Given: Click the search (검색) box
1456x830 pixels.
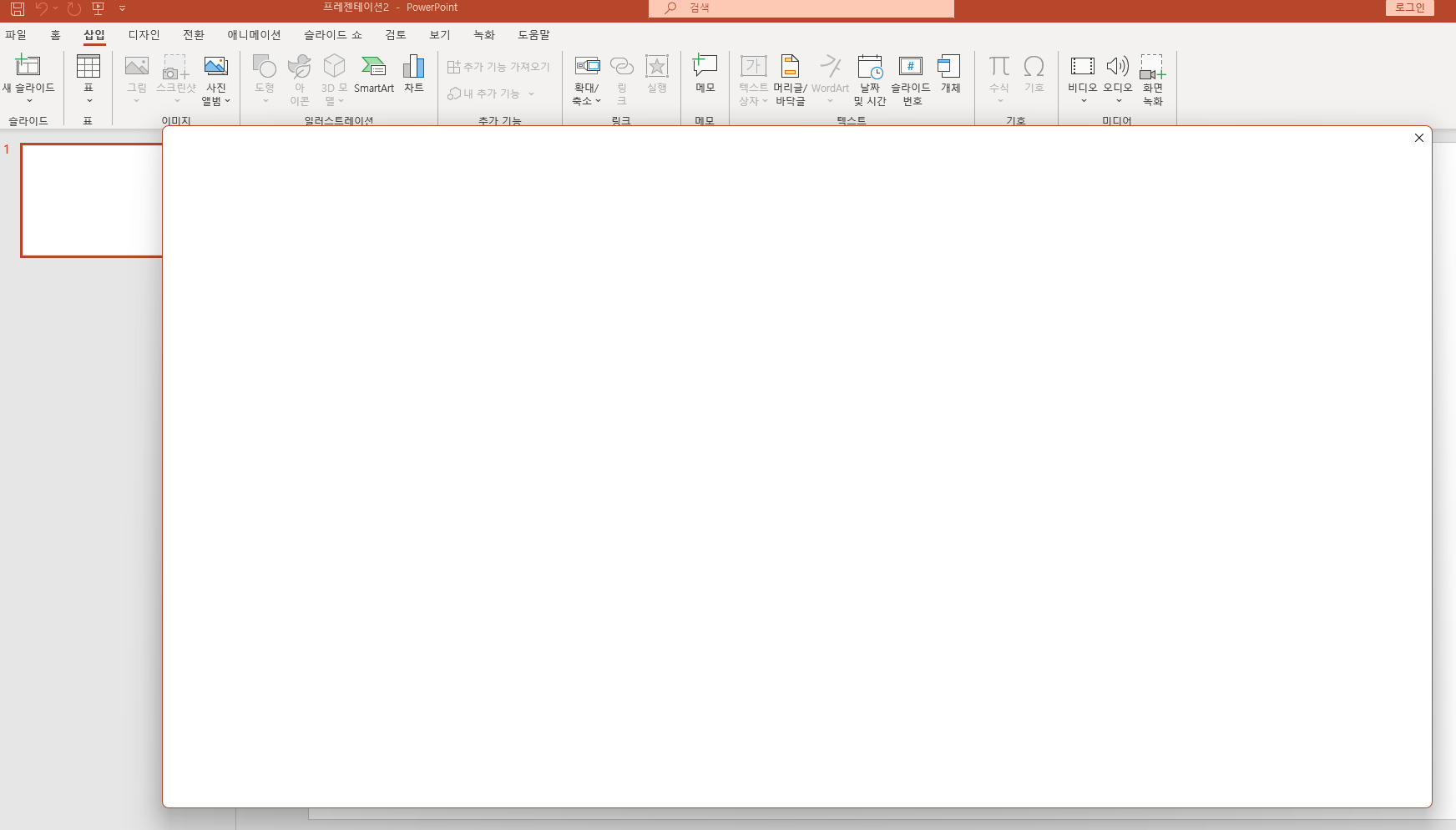Looking at the screenshot, I should point(801,8).
